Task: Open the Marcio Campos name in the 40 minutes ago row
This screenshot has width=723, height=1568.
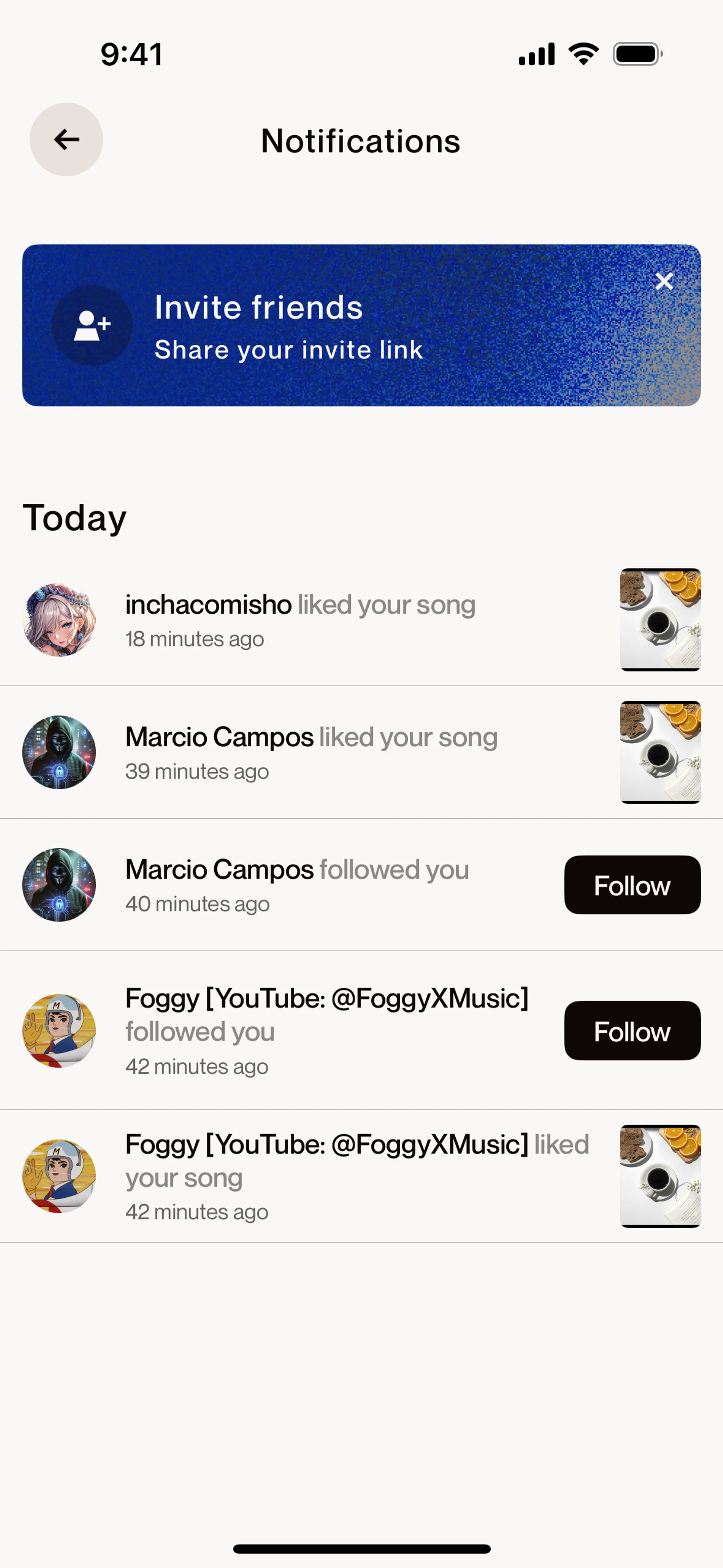Action: 219,870
